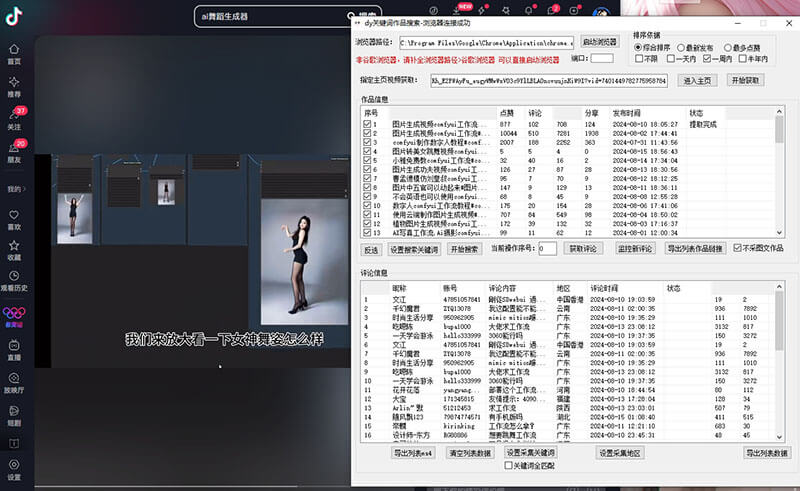Click the Douyin logo in the top-left corner
Viewport: 800px width, 491px height.
click(14, 16)
